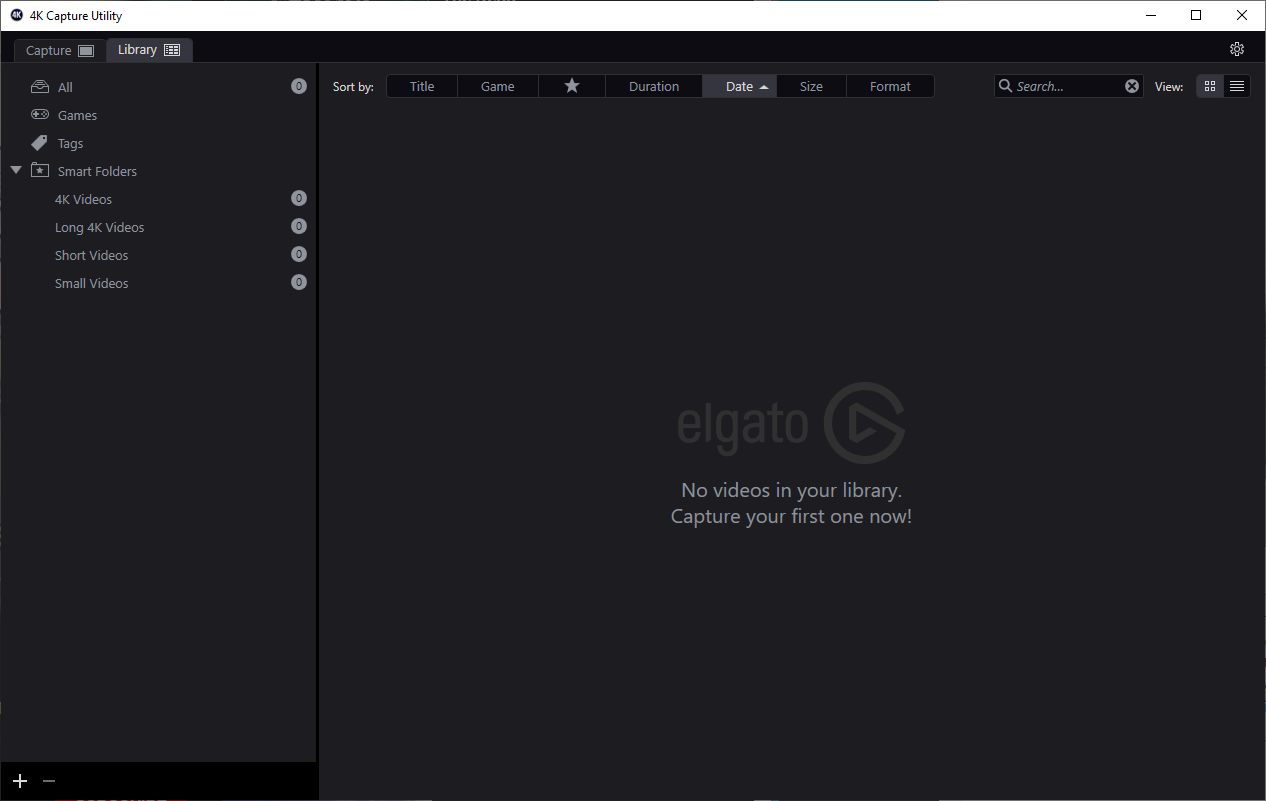Open the Tags category
This screenshot has height=801, width=1266.
[158, 143]
